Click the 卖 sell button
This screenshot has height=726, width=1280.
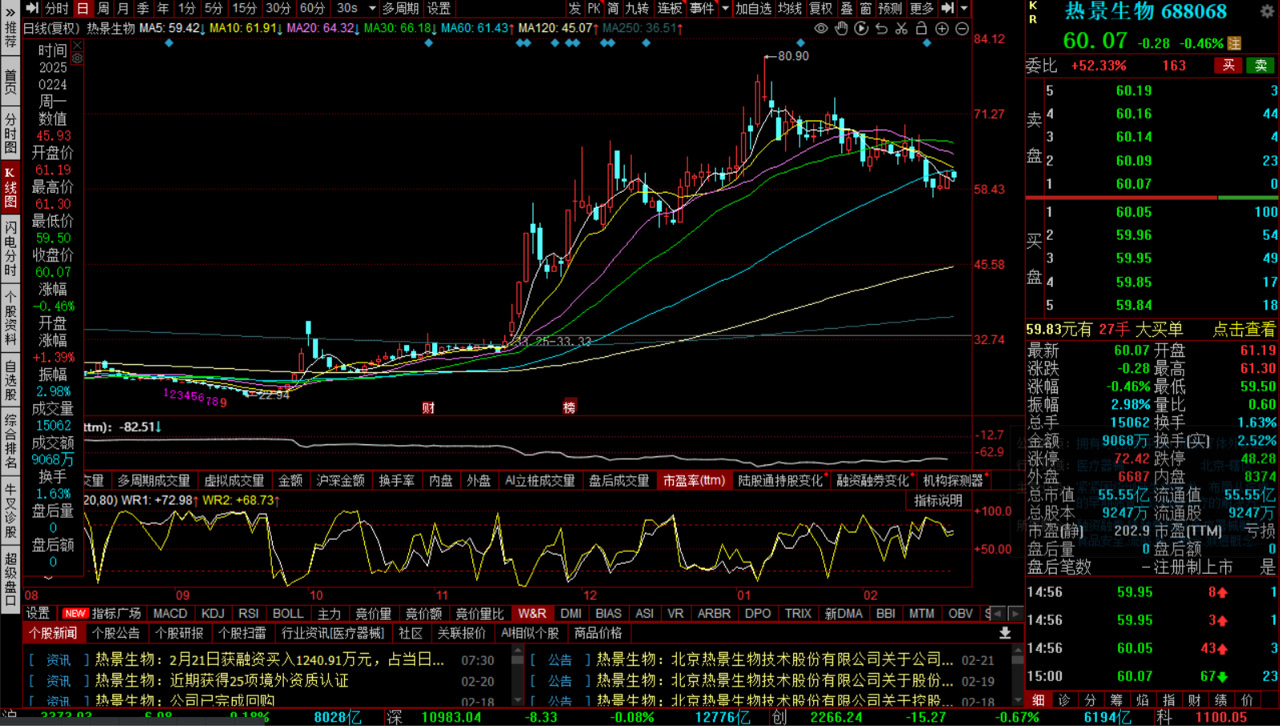coord(1258,65)
